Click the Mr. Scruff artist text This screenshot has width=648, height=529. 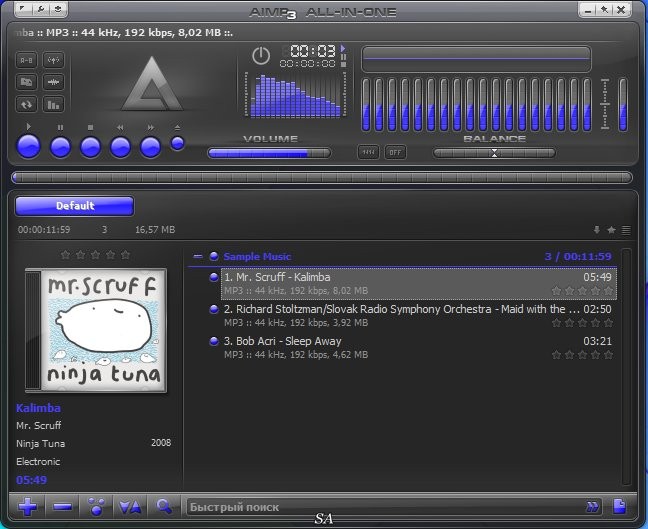pos(38,425)
